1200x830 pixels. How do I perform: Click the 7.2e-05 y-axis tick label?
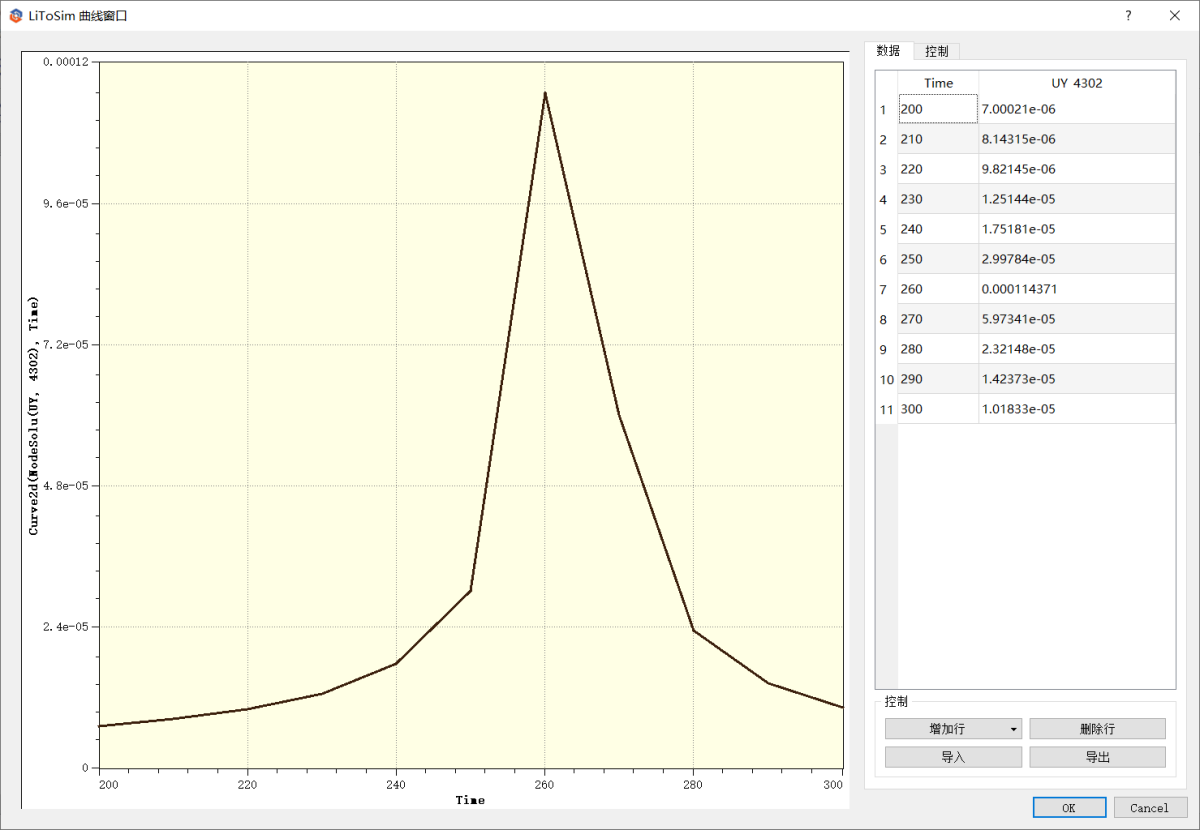click(x=66, y=344)
